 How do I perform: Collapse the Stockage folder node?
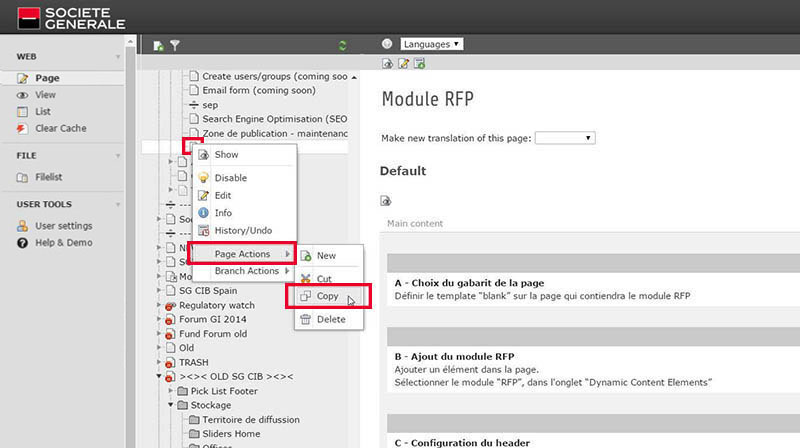tap(171, 405)
